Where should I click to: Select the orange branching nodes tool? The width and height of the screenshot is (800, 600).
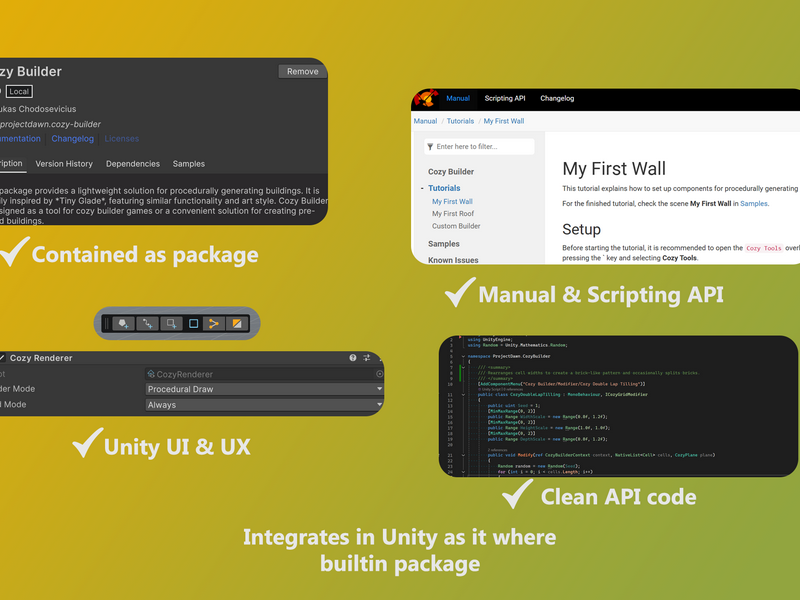(214, 323)
